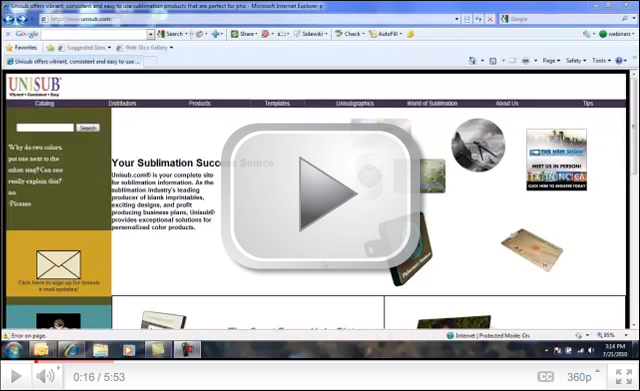The width and height of the screenshot is (640, 391).
Task: Click the Refresh page icon
Action: 478,19
